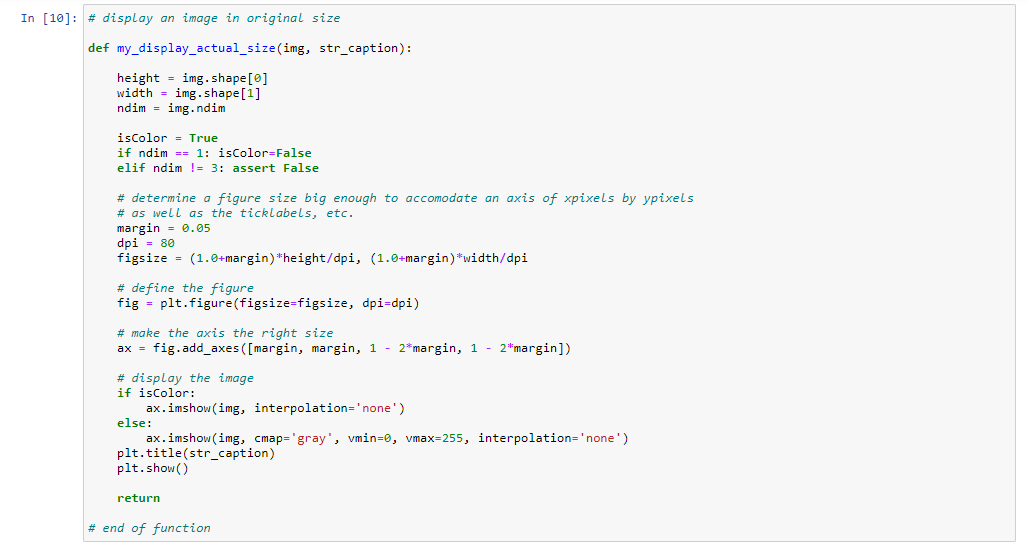Click the plt.show() line

(x=153, y=469)
